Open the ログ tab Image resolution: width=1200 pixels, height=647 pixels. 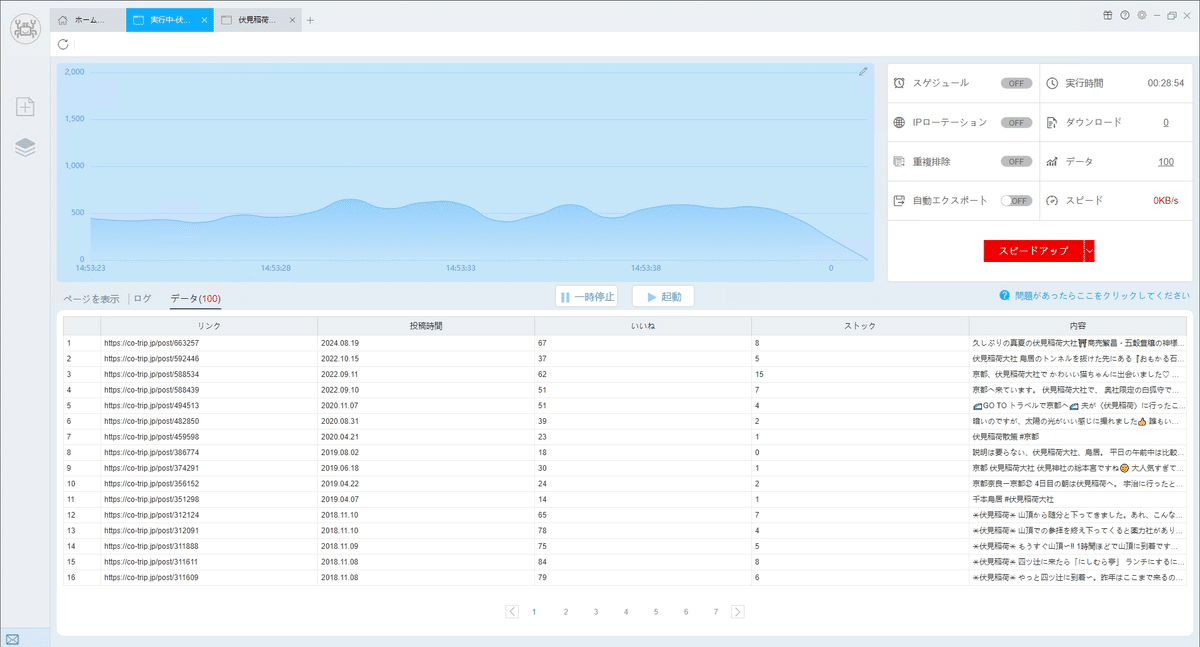click(x=143, y=298)
